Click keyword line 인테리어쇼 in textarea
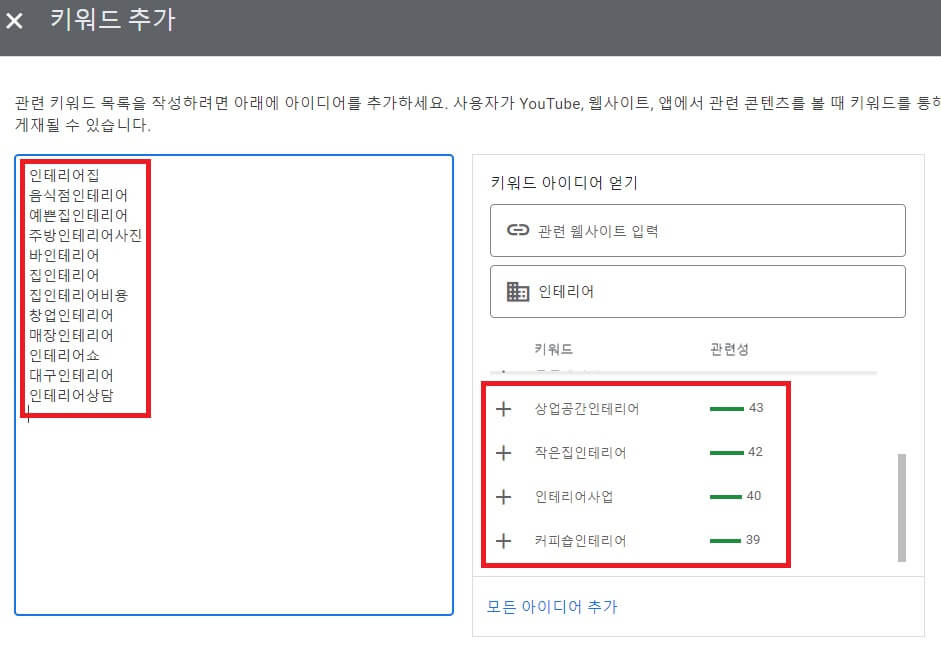 tap(64, 355)
